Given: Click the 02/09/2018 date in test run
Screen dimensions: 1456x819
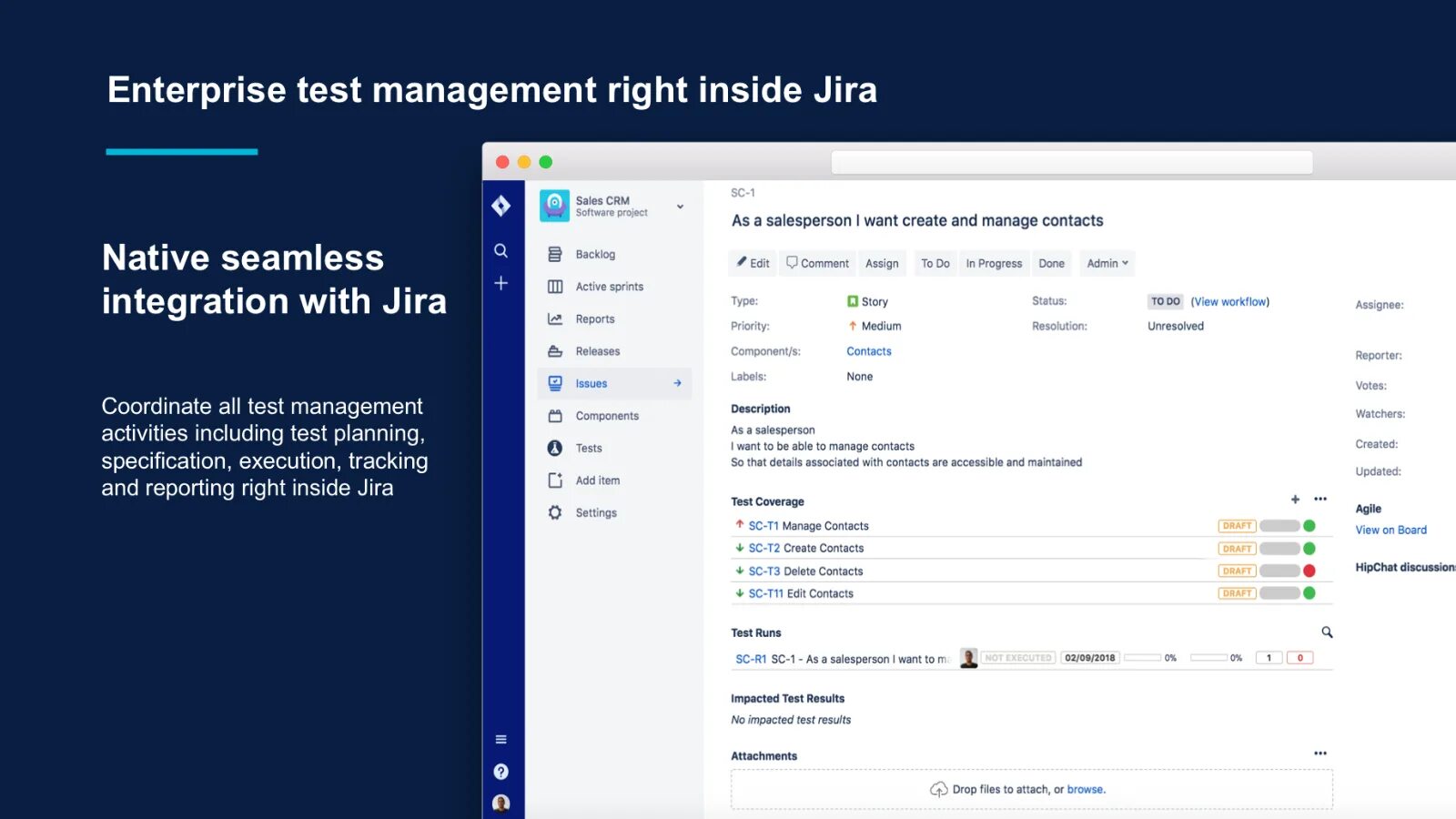Looking at the screenshot, I should click(1090, 658).
